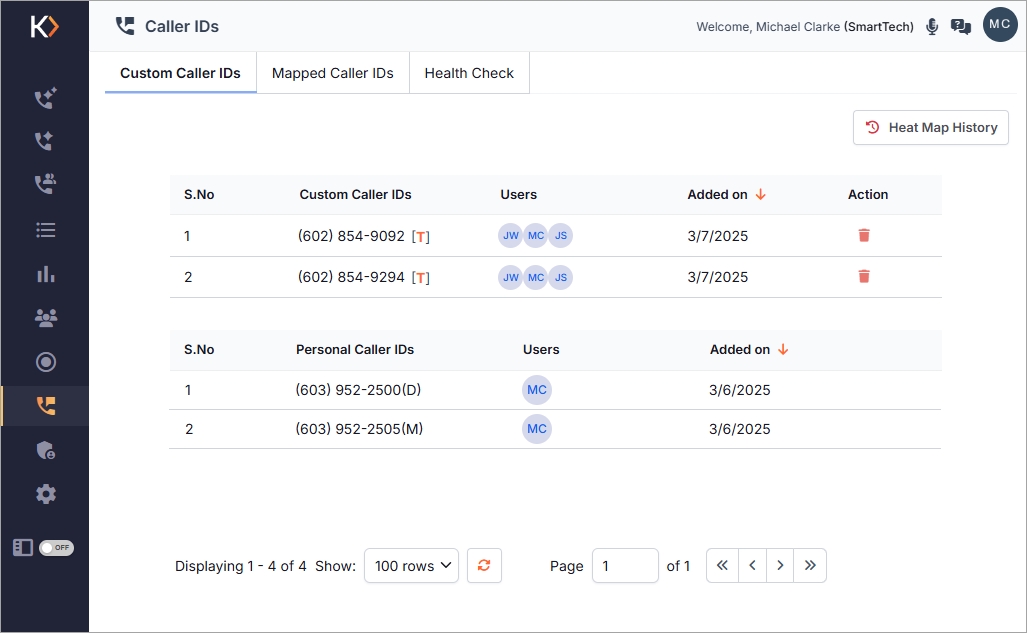Click [T] tag next to (602) 854-9092

pyautogui.click(x=420, y=237)
